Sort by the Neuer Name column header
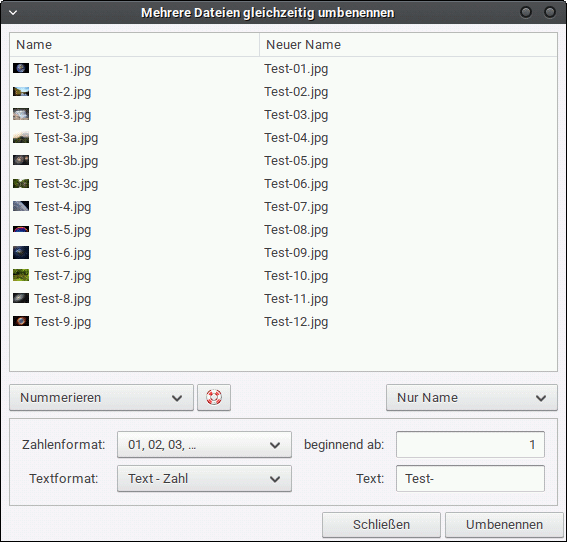567x542 pixels. click(x=408, y=44)
